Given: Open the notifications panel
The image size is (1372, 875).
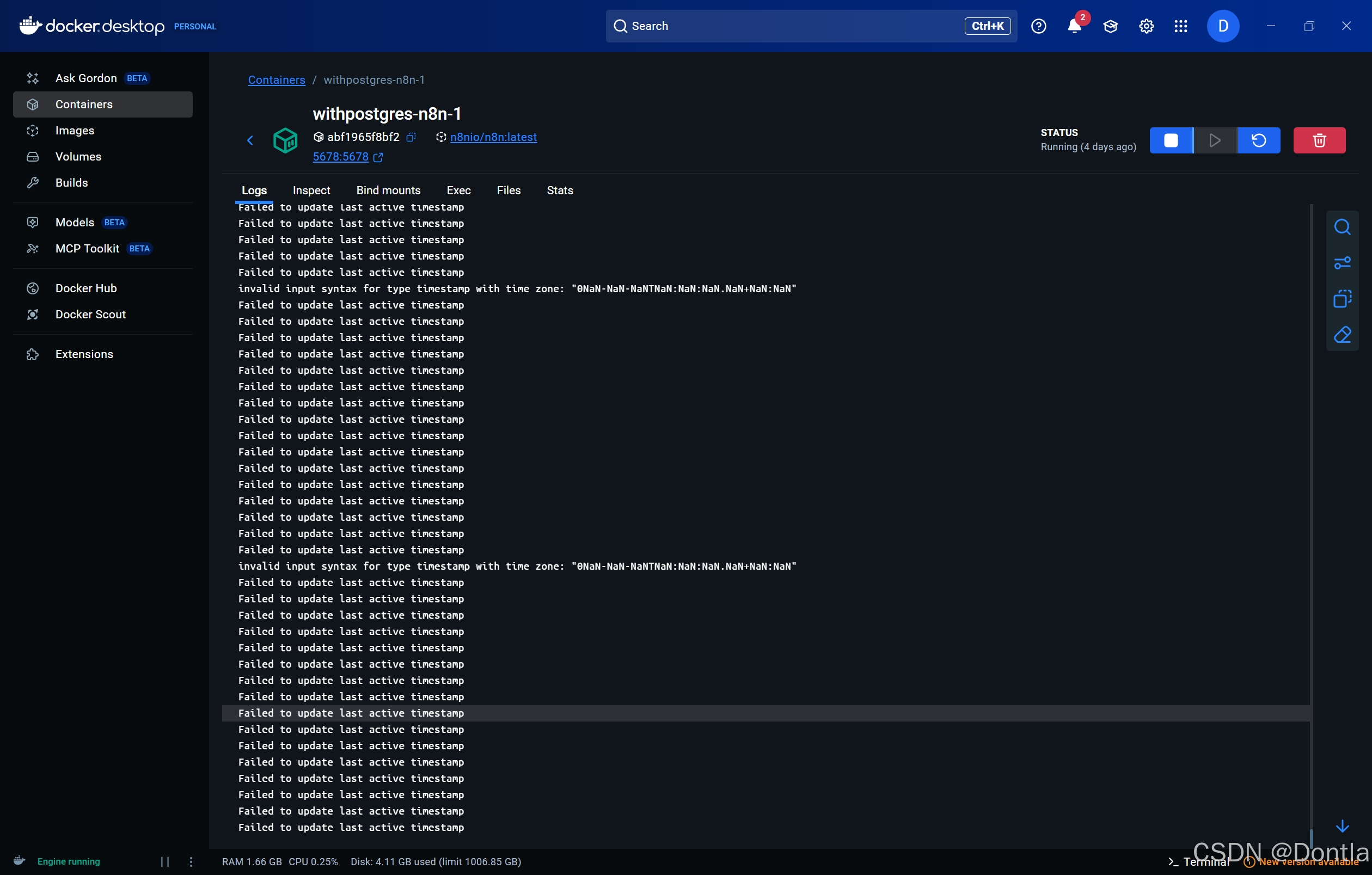Looking at the screenshot, I should [1075, 26].
